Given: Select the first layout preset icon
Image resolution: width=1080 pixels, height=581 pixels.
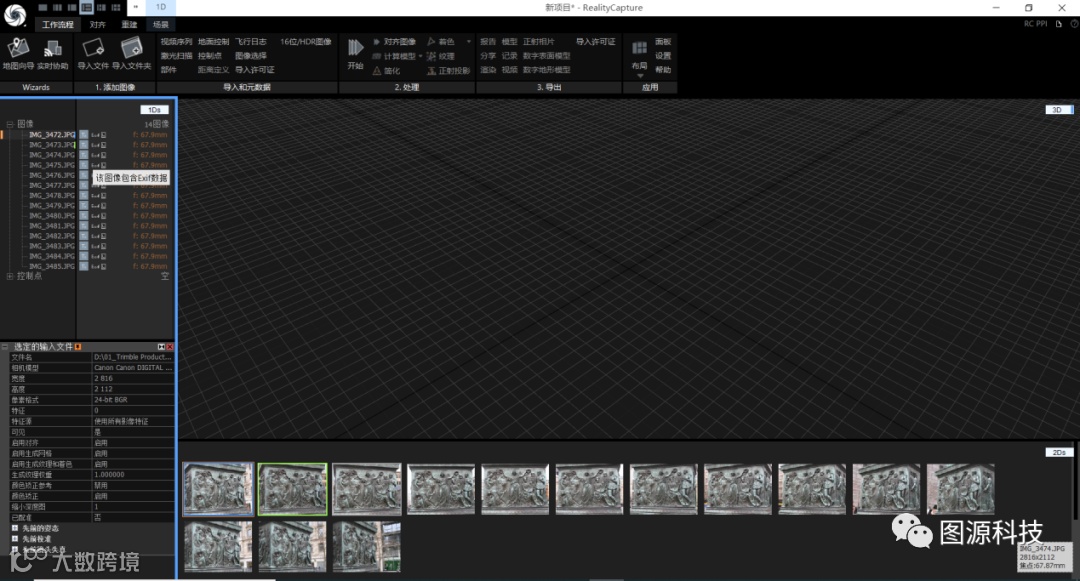Looking at the screenshot, I should (43, 8).
